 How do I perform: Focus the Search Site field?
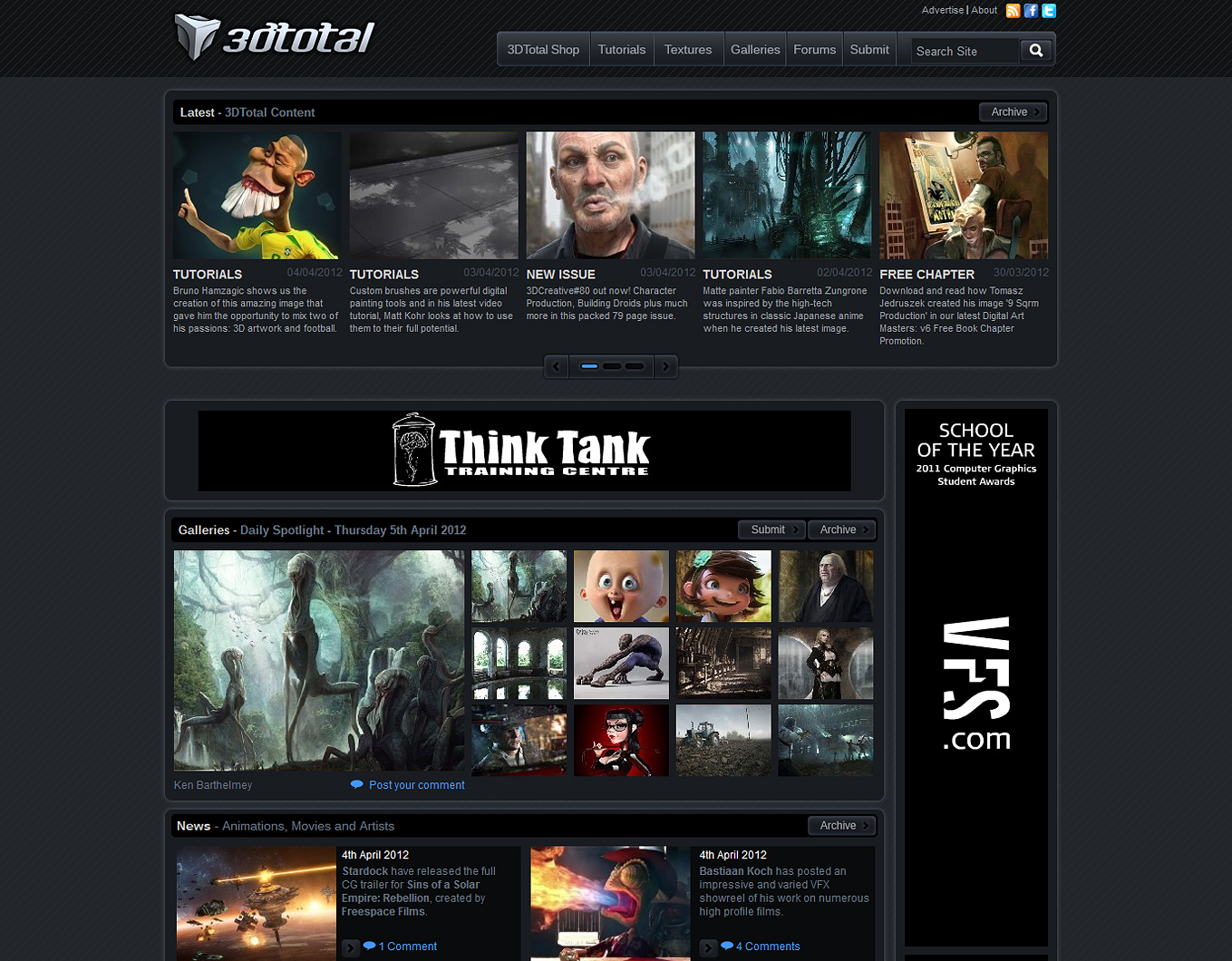click(965, 52)
